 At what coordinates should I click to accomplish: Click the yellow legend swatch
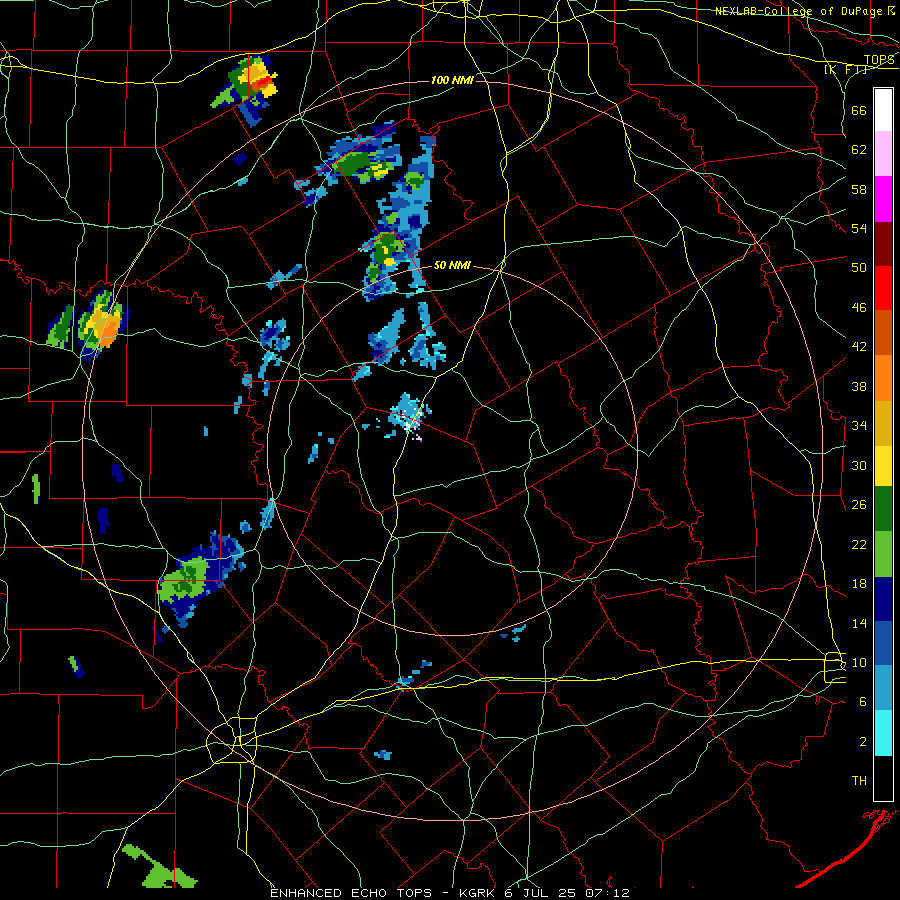pos(883,465)
